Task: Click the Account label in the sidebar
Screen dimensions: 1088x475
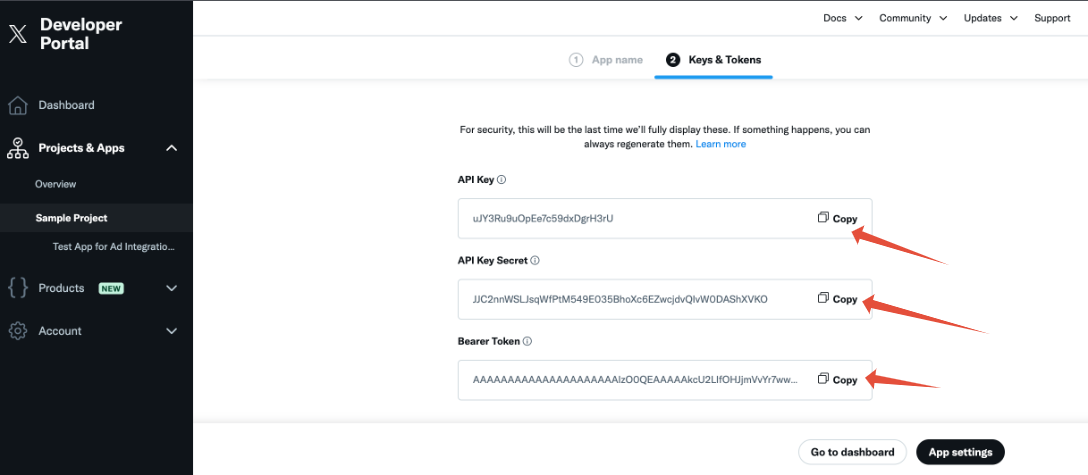Action: [x=60, y=331]
